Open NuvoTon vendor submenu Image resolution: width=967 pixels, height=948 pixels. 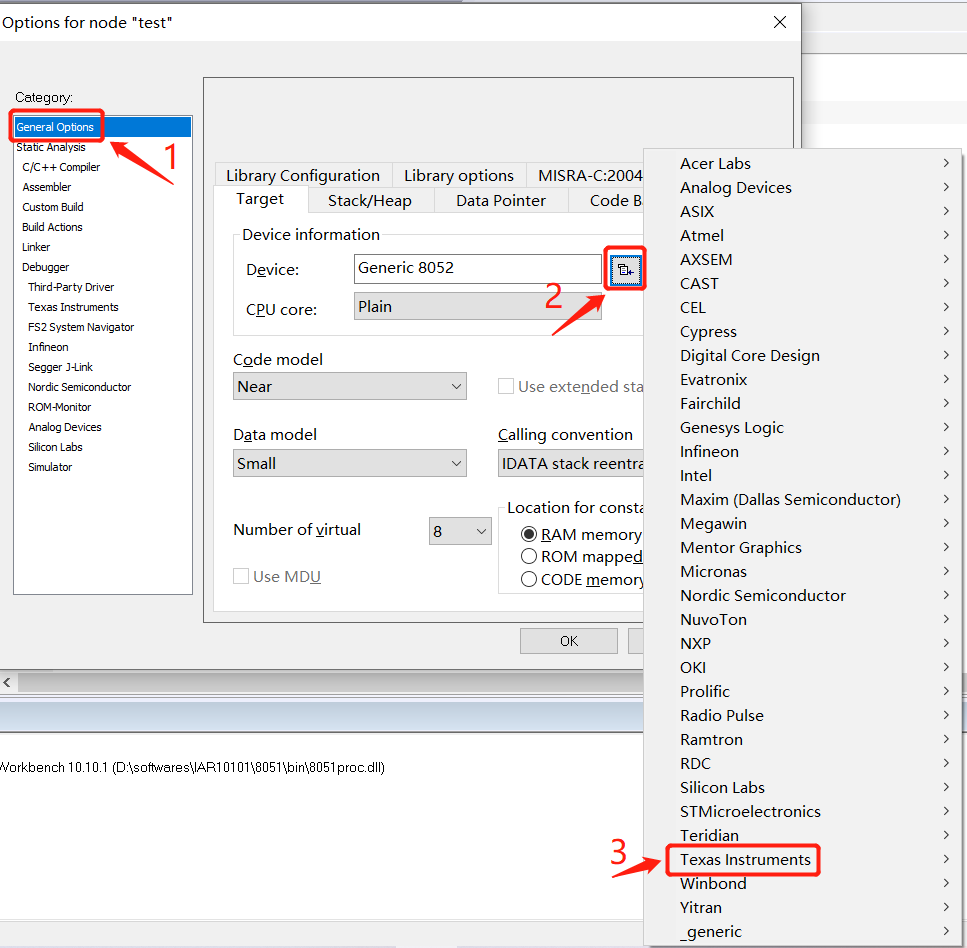(802, 619)
